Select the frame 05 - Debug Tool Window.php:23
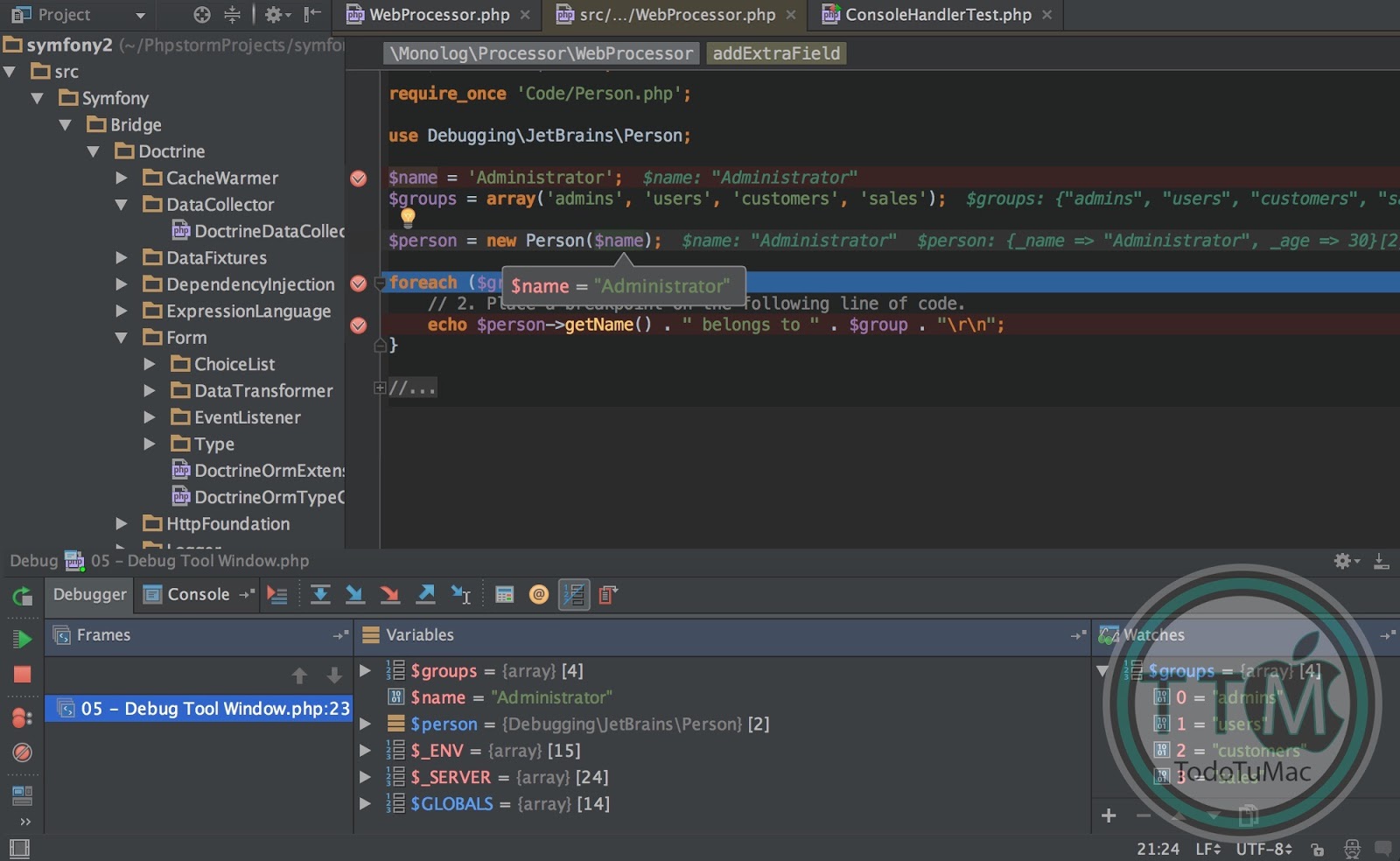Screen dimensions: 1400x861 point(199,709)
